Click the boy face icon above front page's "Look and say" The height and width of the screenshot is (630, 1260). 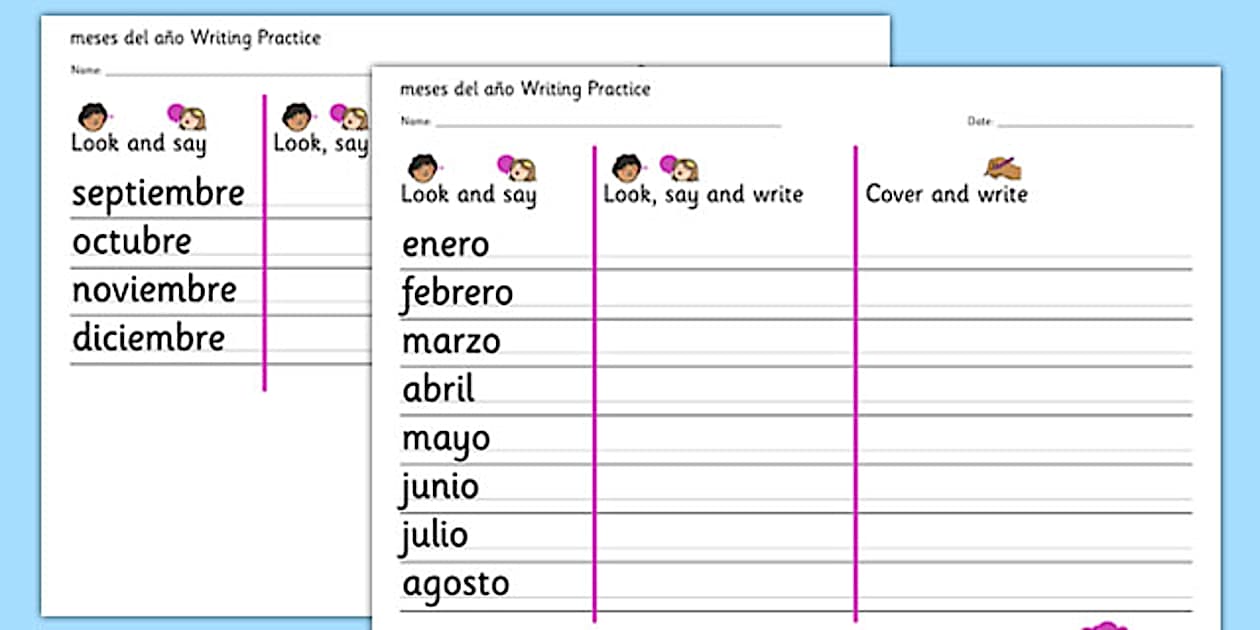point(424,168)
